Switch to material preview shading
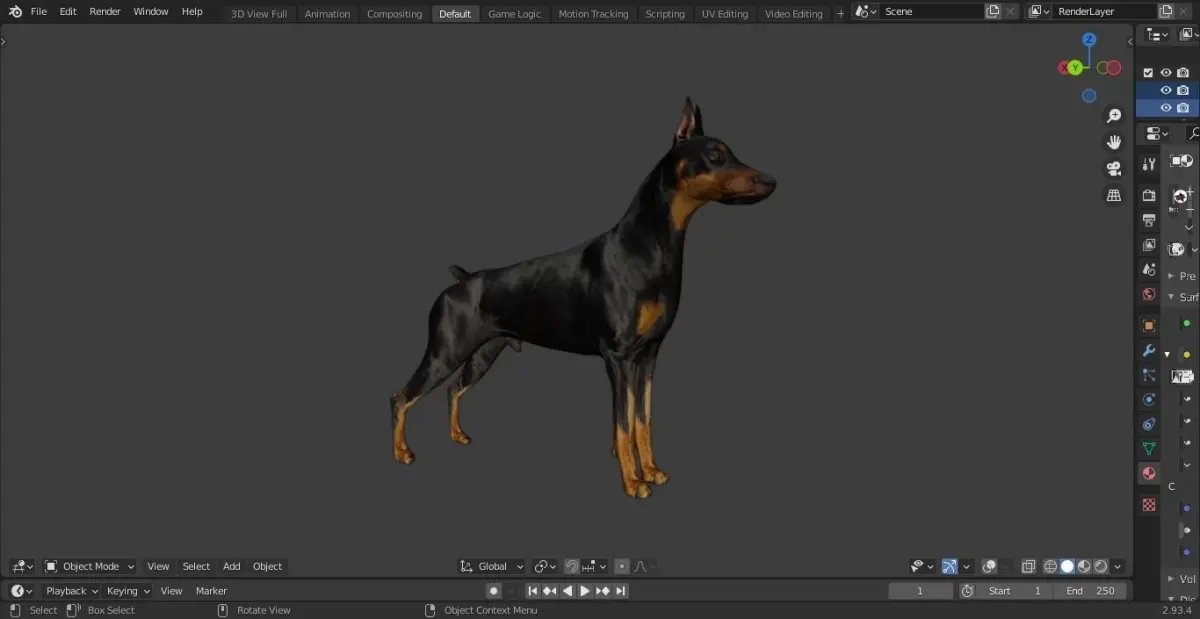 (1084, 566)
